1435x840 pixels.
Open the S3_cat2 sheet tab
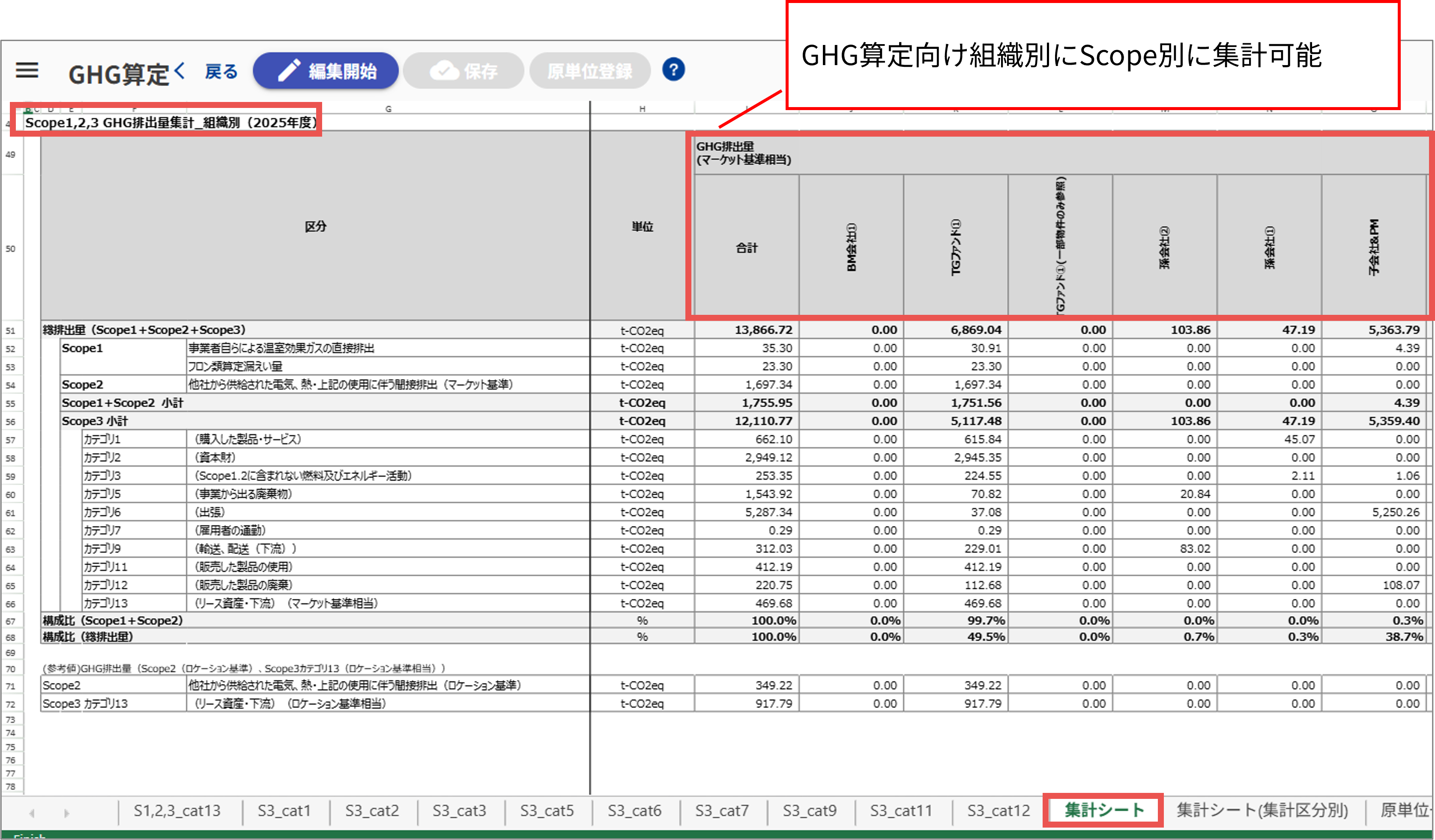372,810
